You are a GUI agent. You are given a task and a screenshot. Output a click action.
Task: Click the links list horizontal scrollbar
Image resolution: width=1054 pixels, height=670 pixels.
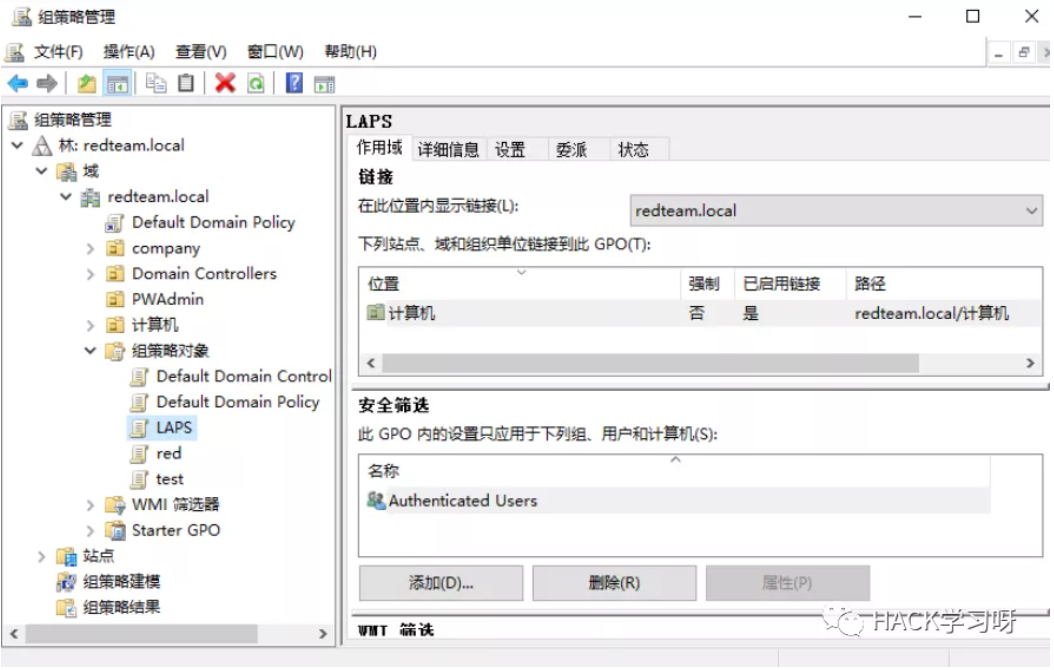point(650,364)
